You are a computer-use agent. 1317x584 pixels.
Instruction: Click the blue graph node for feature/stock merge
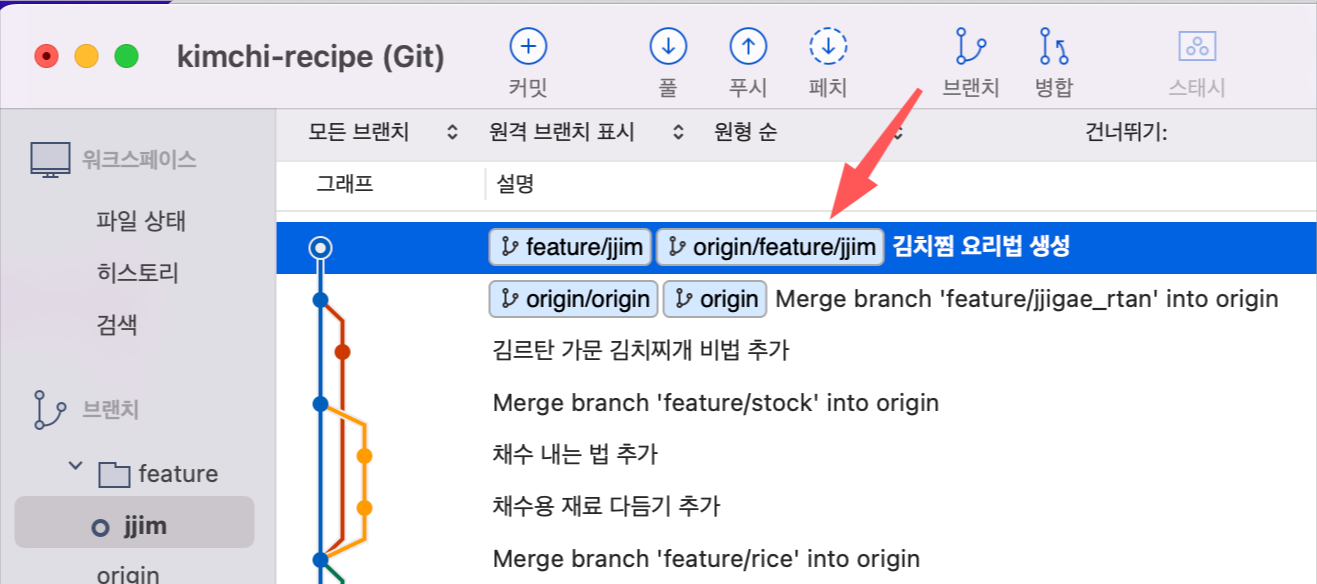point(320,403)
